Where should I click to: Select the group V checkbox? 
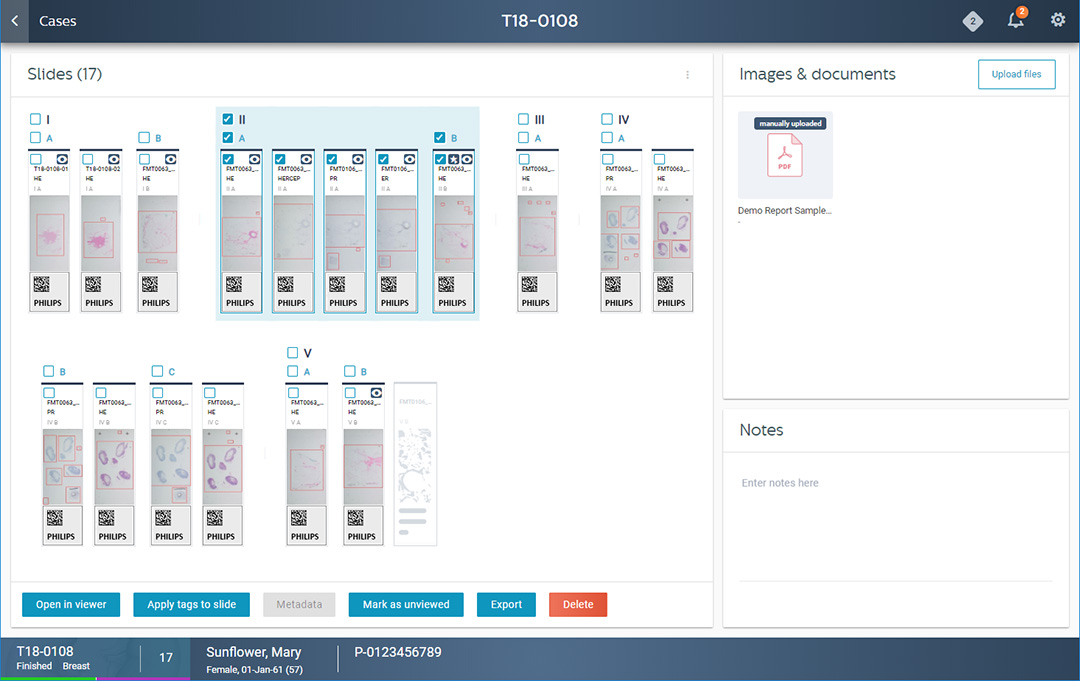click(293, 353)
